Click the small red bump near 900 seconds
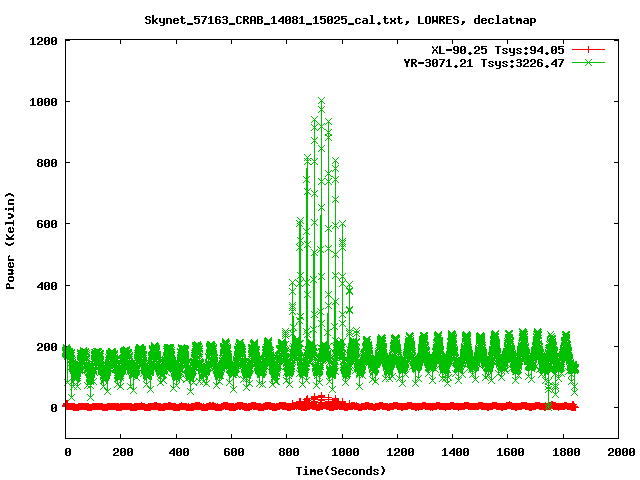The image size is (640, 480). [x=321, y=400]
